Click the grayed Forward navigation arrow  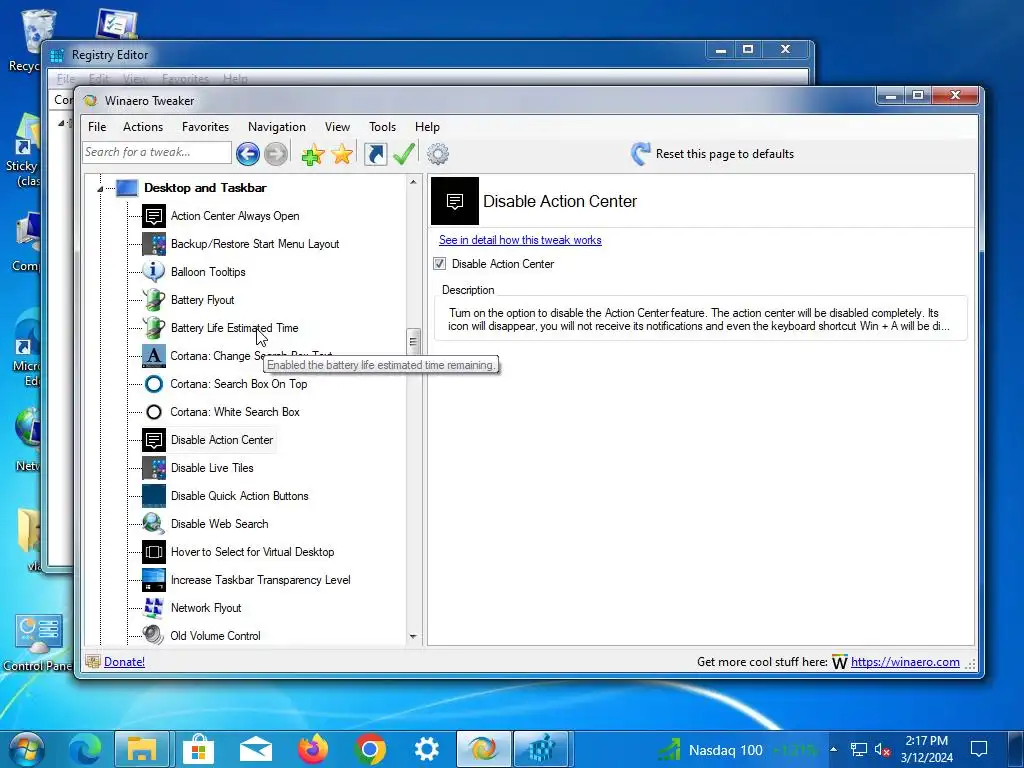[x=276, y=154]
